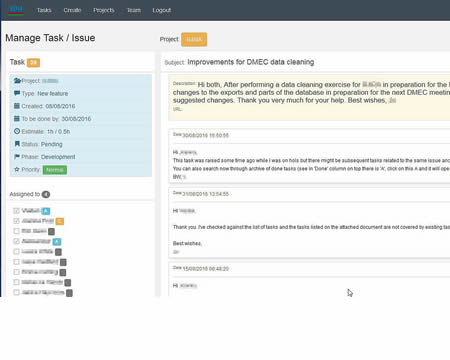Click the 'Type: New feature' row
The width and height of the screenshot is (450, 360).
[80, 94]
